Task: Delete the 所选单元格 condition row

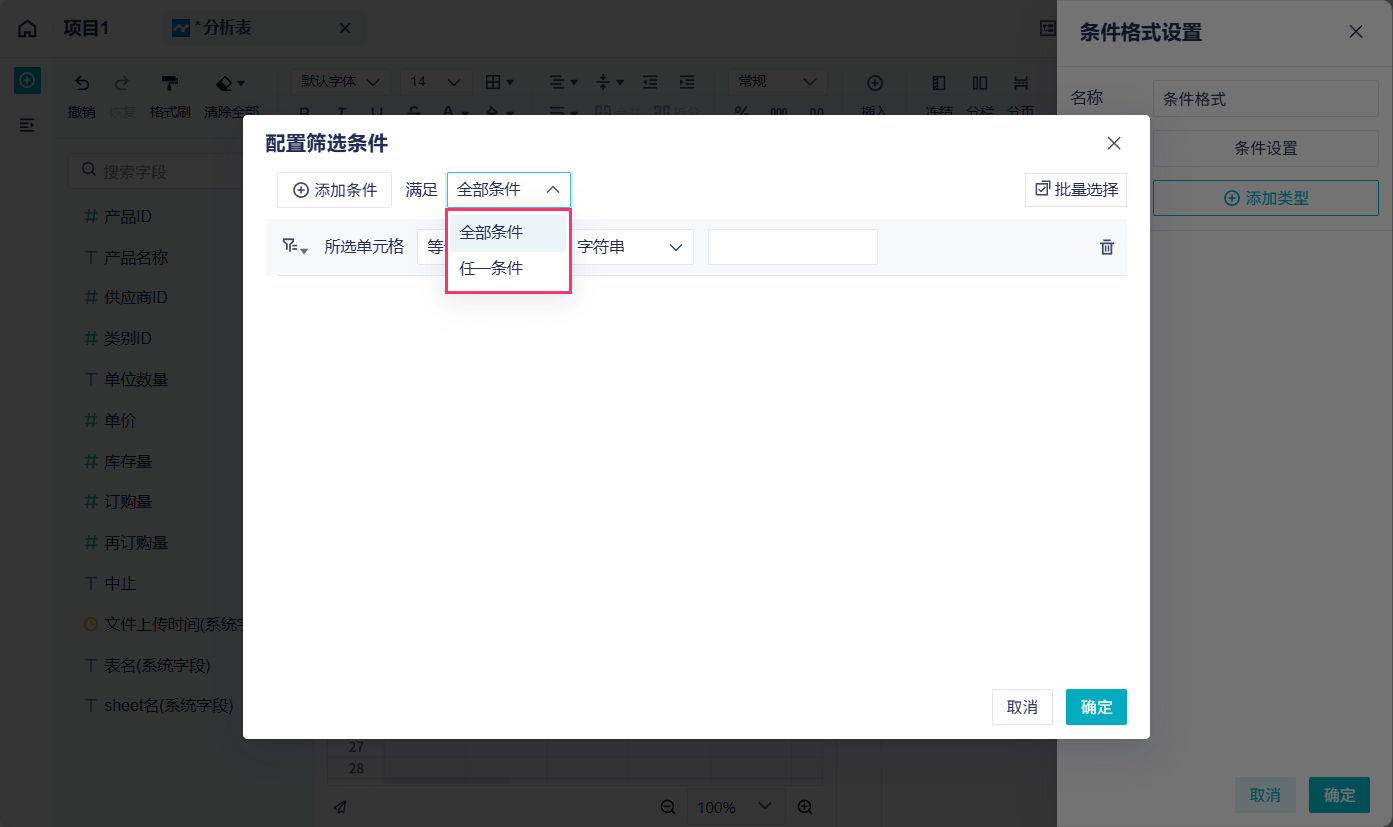Action: (x=1107, y=247)
